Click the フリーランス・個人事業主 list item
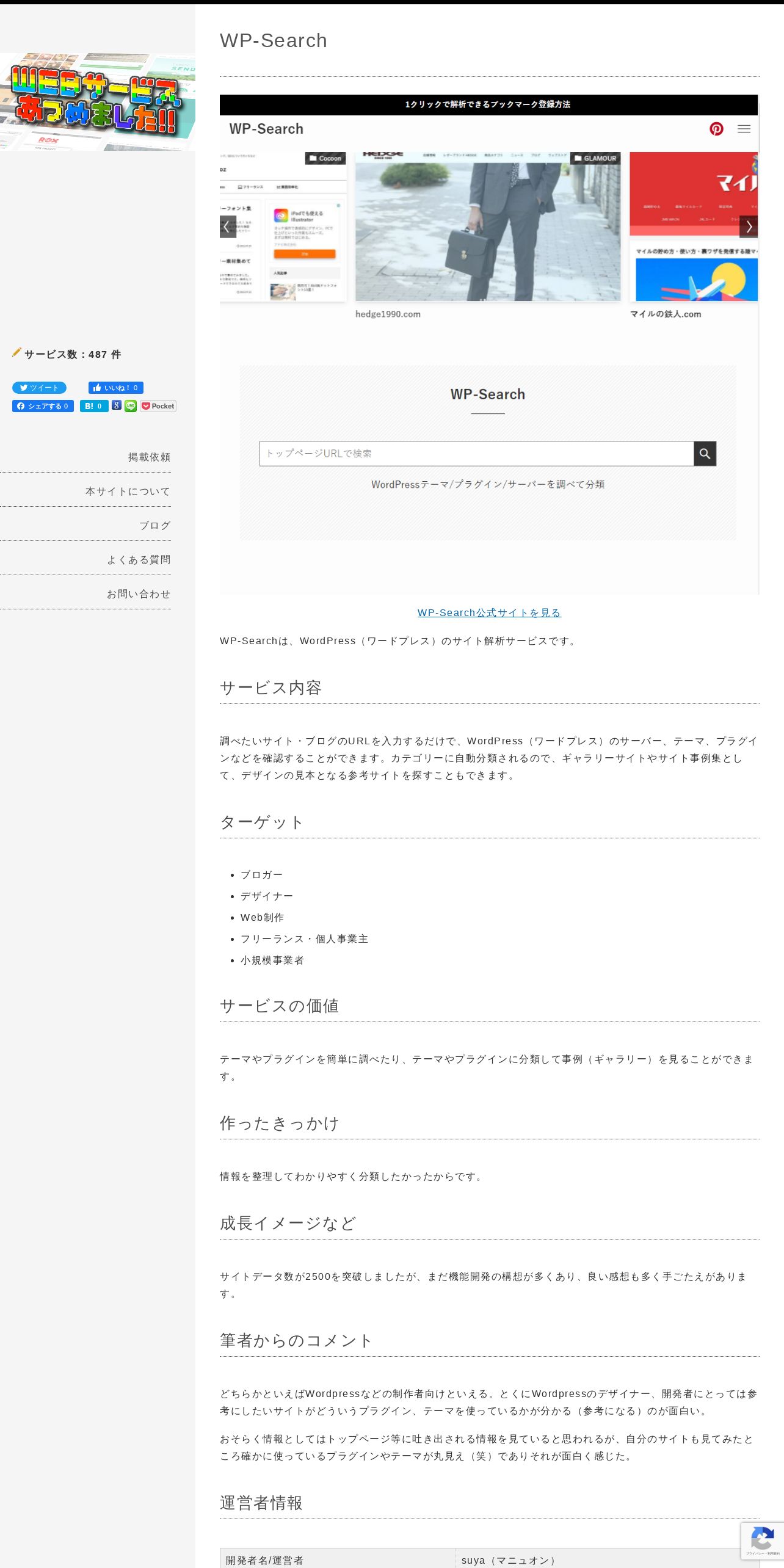This screenshot has width=784, height=1568. [304, 939]
